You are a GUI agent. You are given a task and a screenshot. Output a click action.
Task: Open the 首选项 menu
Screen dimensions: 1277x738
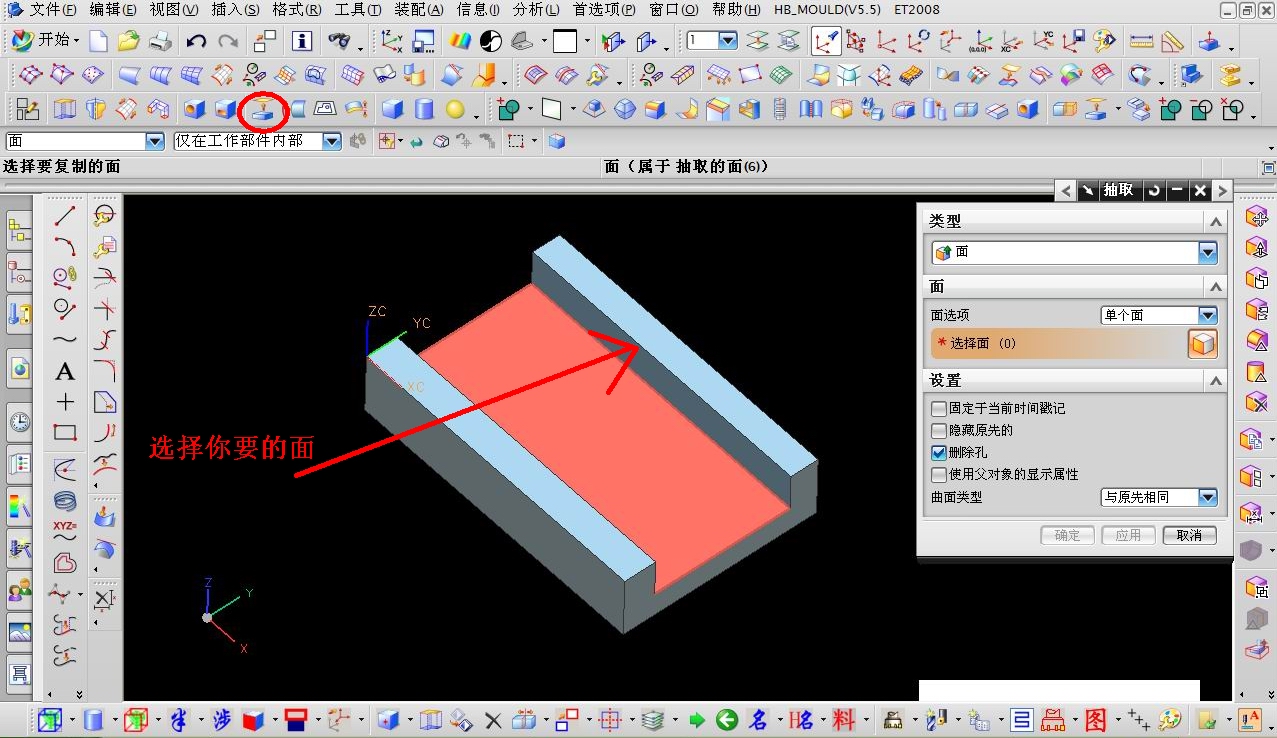(604, 10)
